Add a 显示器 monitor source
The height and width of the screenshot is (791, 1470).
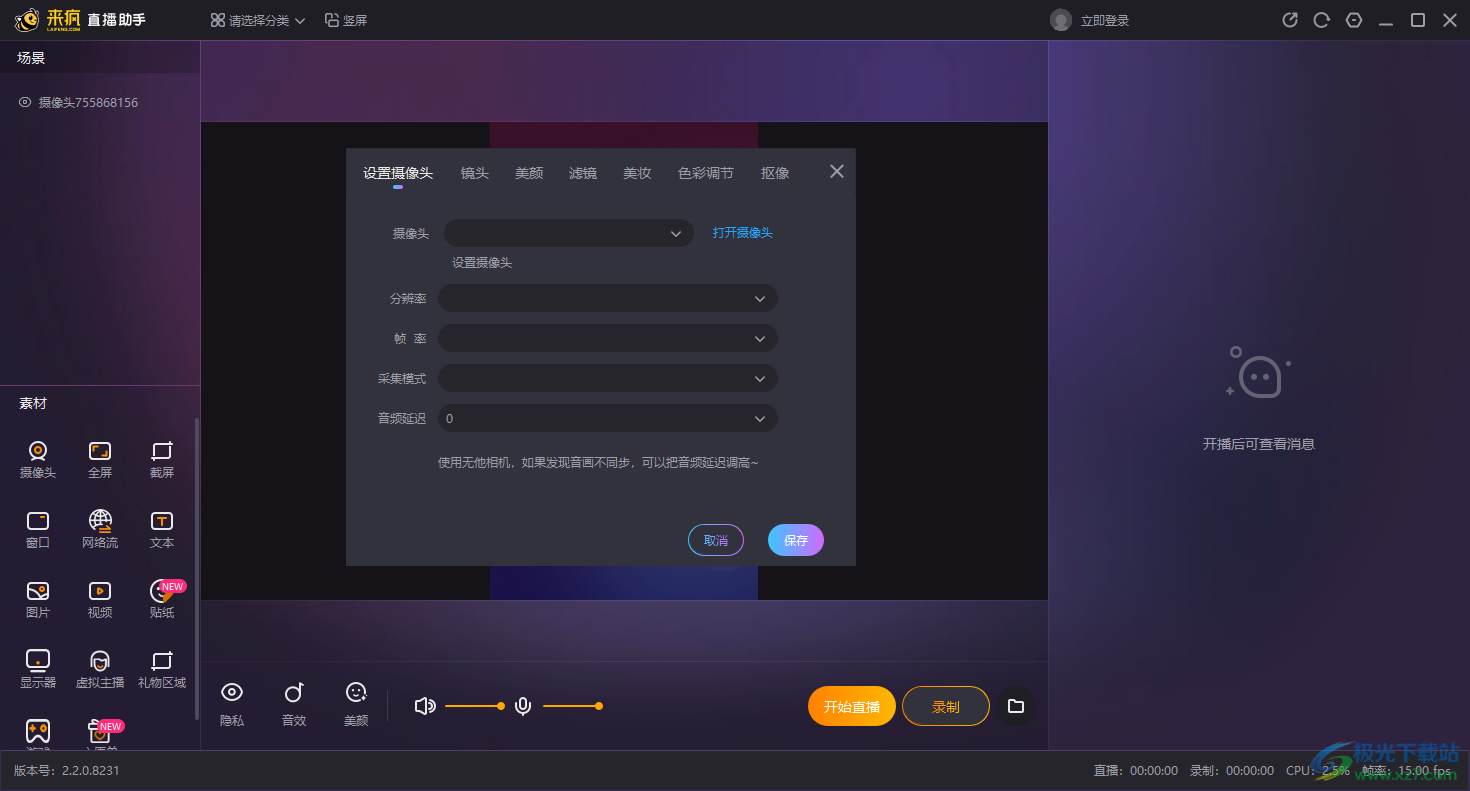pos(38,669)
